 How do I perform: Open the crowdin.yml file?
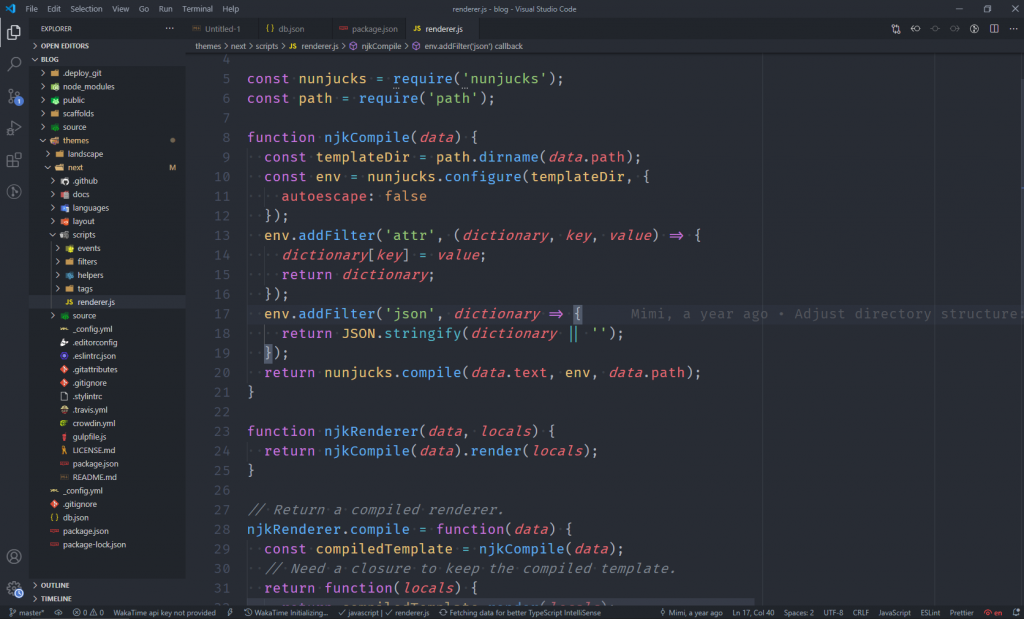[107, 423]
